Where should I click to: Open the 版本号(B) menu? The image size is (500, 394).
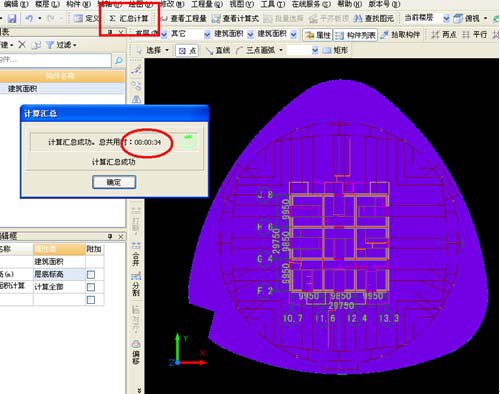pos(384,4)
